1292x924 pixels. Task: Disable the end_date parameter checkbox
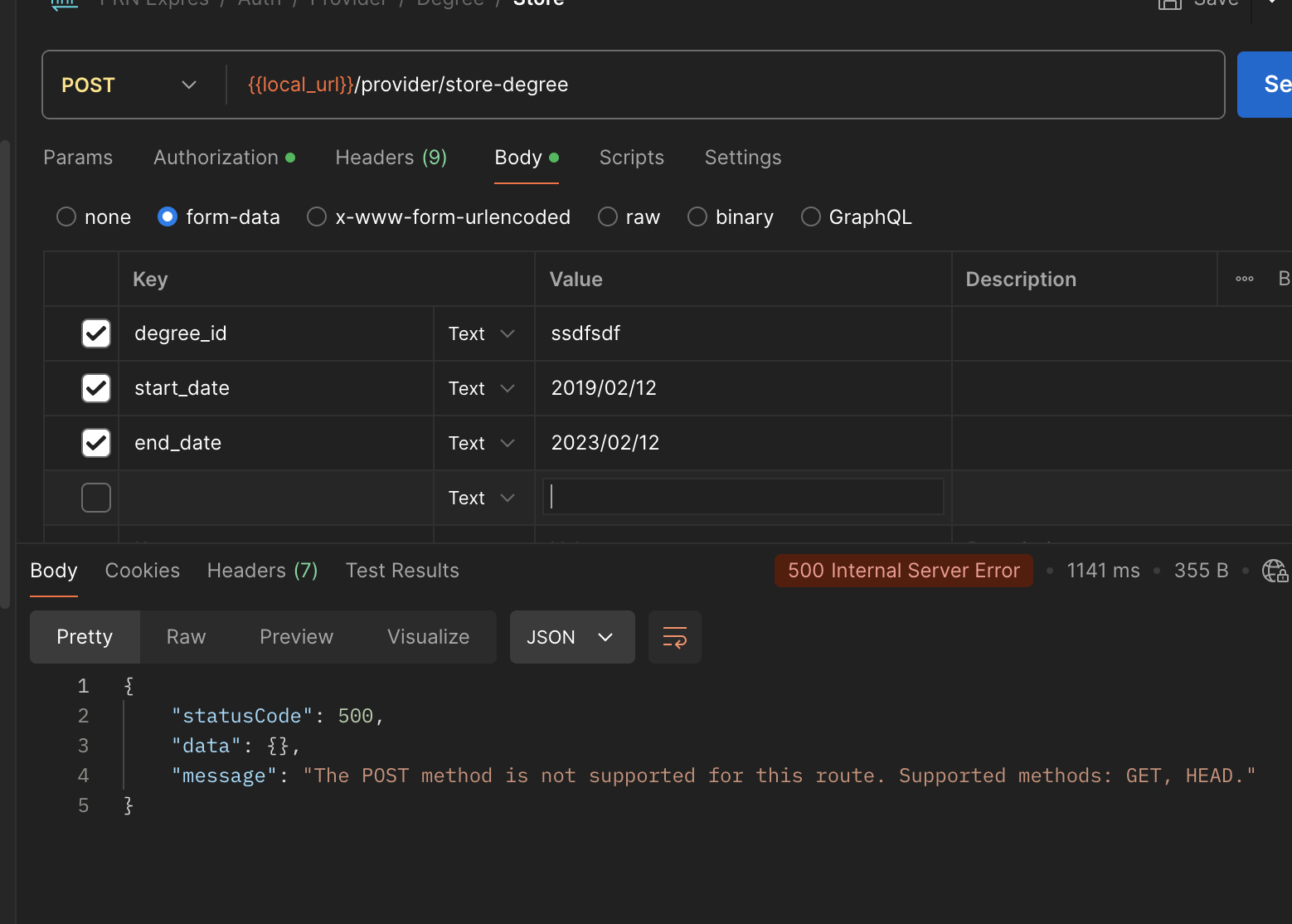(x=96, y=443)
